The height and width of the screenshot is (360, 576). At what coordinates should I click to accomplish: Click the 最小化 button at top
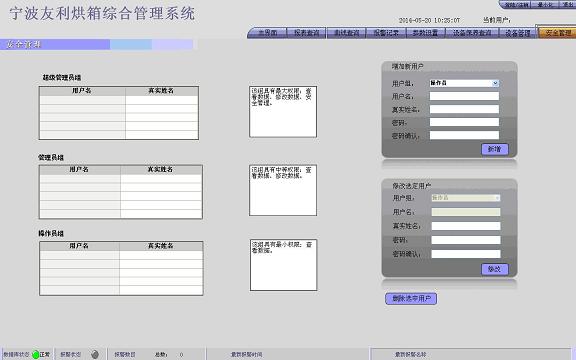coord(546,5)
